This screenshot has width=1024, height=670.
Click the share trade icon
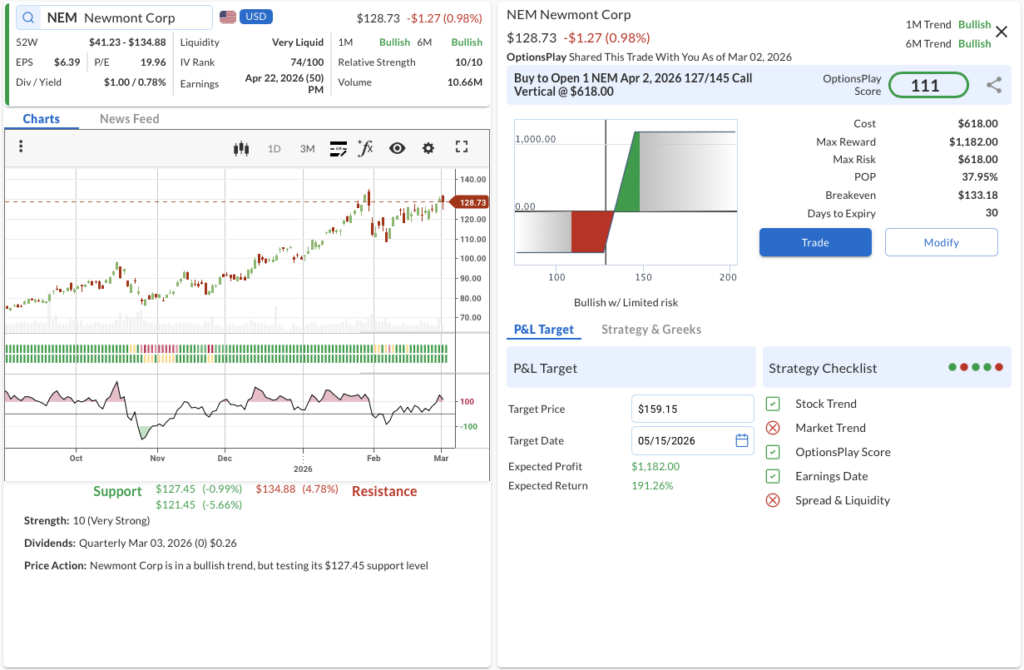coord(993,85)
